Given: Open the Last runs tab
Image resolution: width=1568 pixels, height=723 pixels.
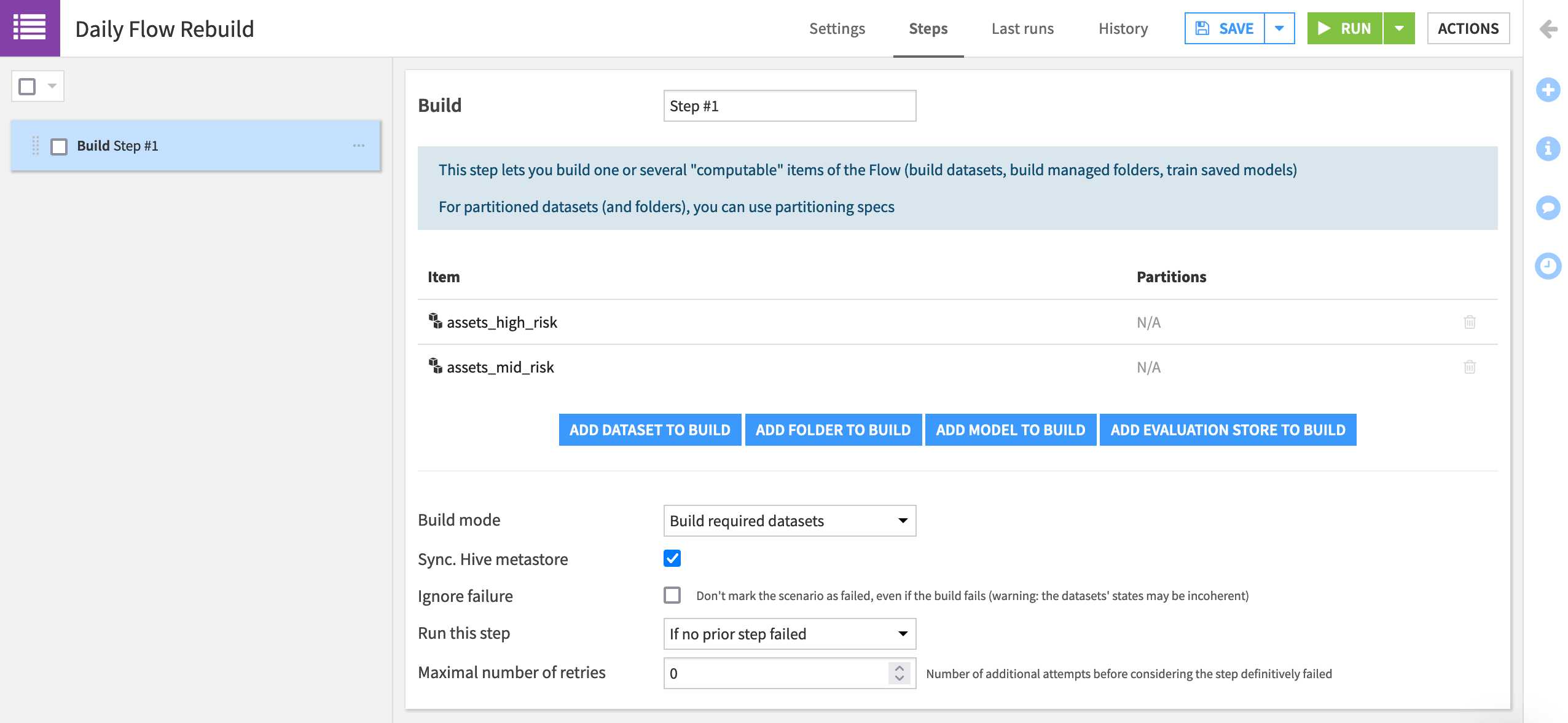Looking at the screenshot, I should tap(1022, 28).
